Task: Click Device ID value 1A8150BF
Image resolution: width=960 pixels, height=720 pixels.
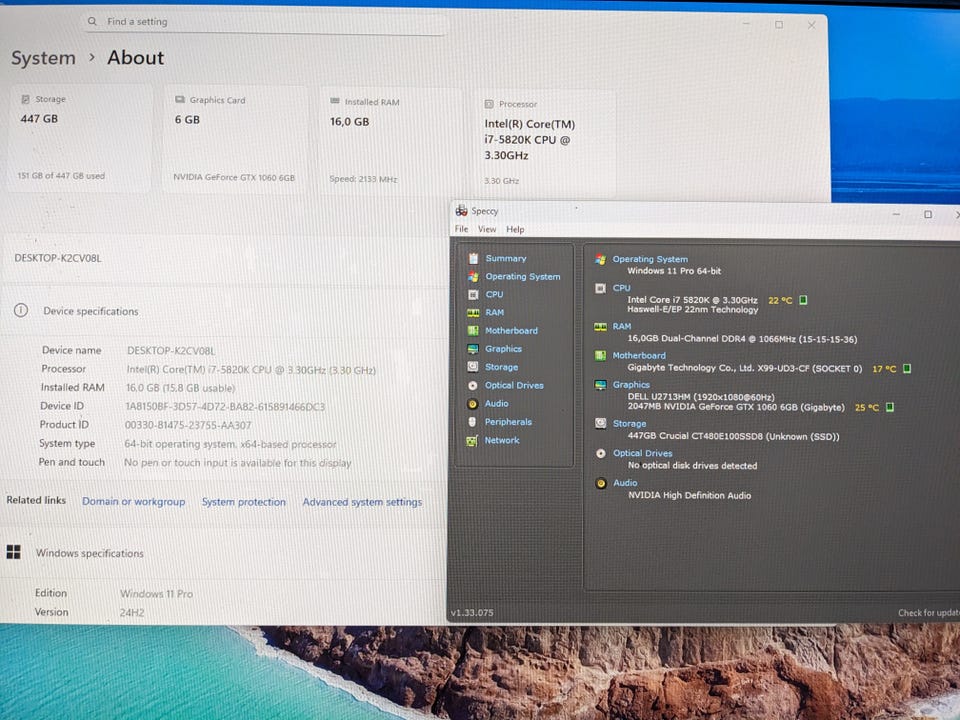Action: [x=225, y=407]
